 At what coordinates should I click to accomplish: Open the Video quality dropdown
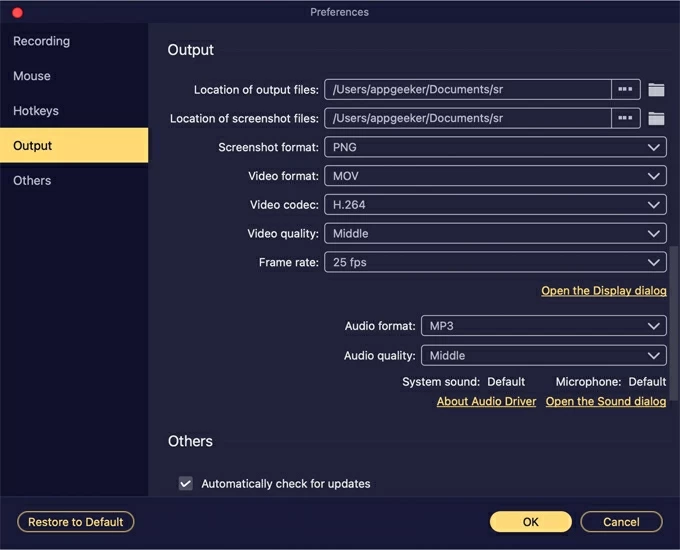point(494,234)
